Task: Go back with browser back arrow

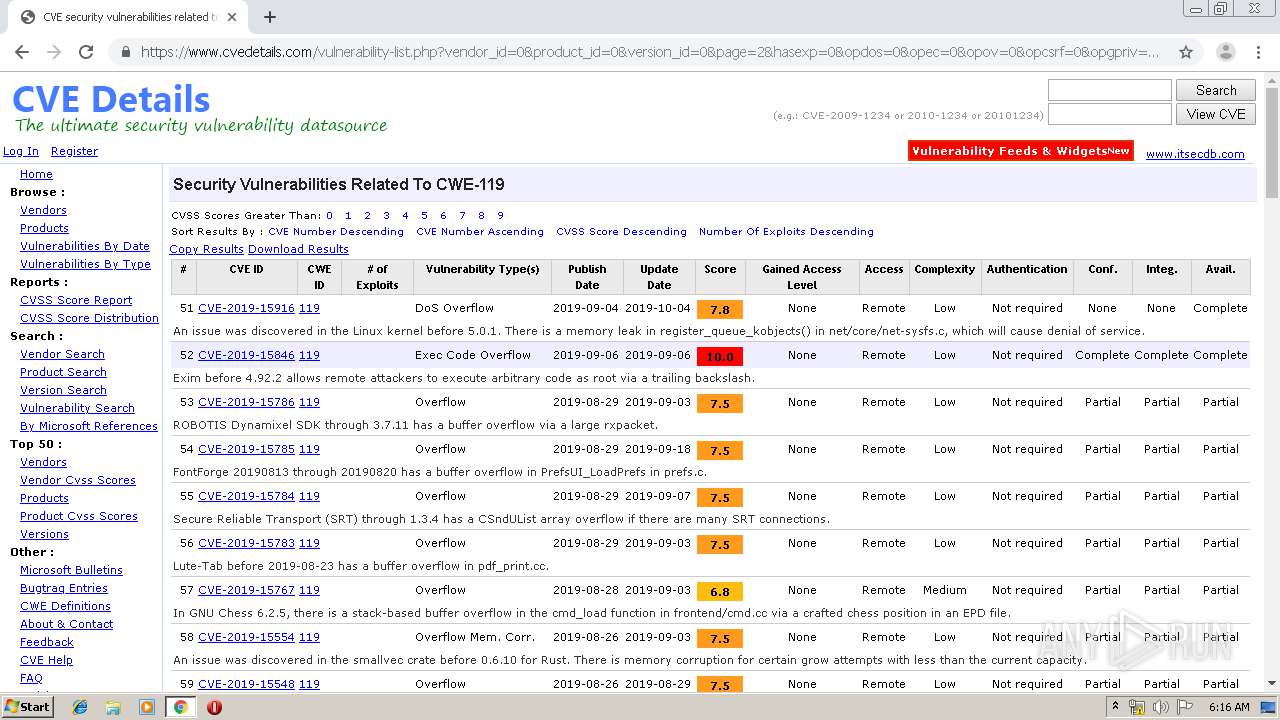Action: [x=22, y=52]
